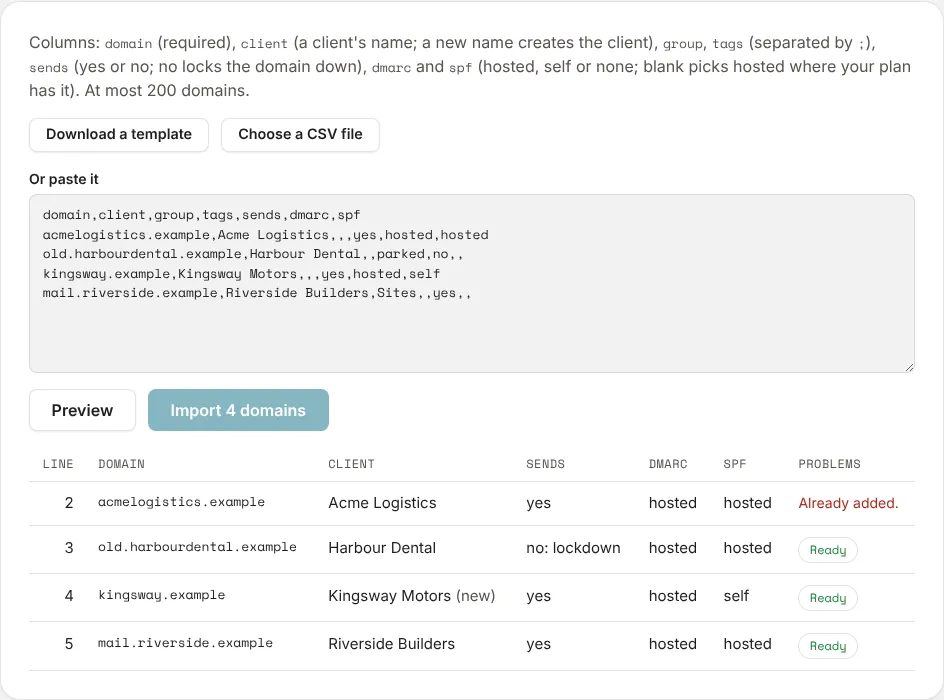
Task: Click the self SPF value for kingsway.example
Action: (736, 596)
